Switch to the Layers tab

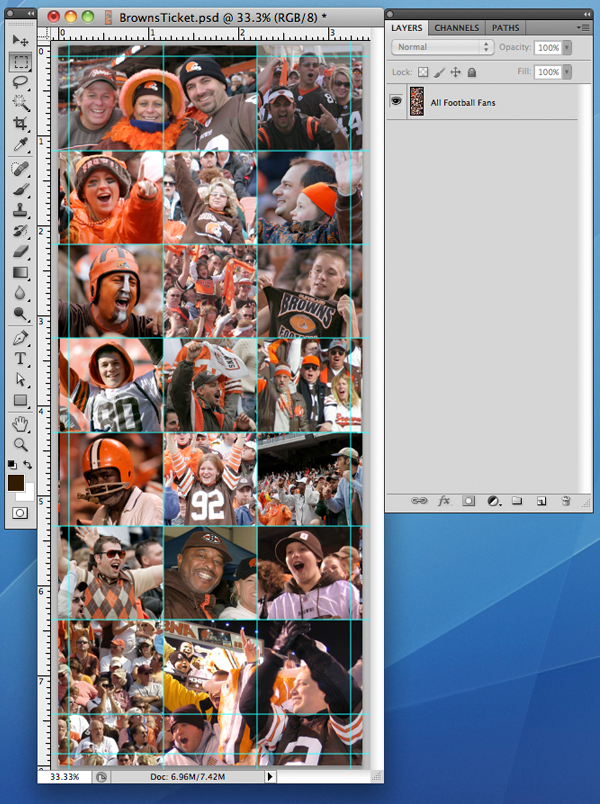tap(407, 28)
